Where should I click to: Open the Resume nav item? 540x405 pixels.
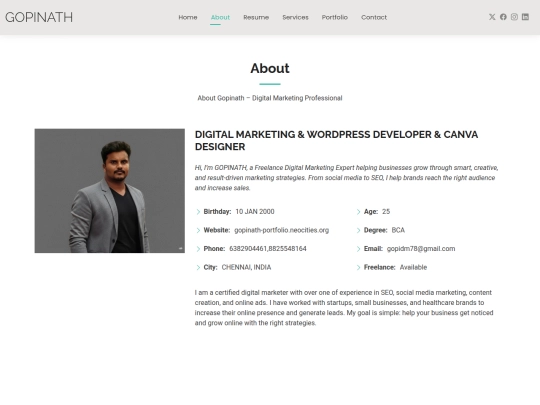(256, 17)
